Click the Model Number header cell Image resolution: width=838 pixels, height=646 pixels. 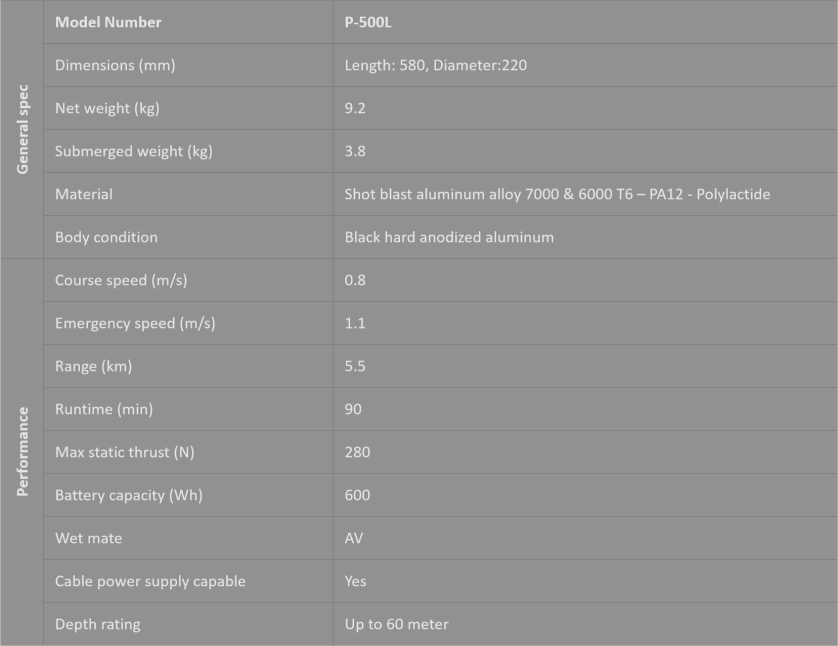pos(108,22)
